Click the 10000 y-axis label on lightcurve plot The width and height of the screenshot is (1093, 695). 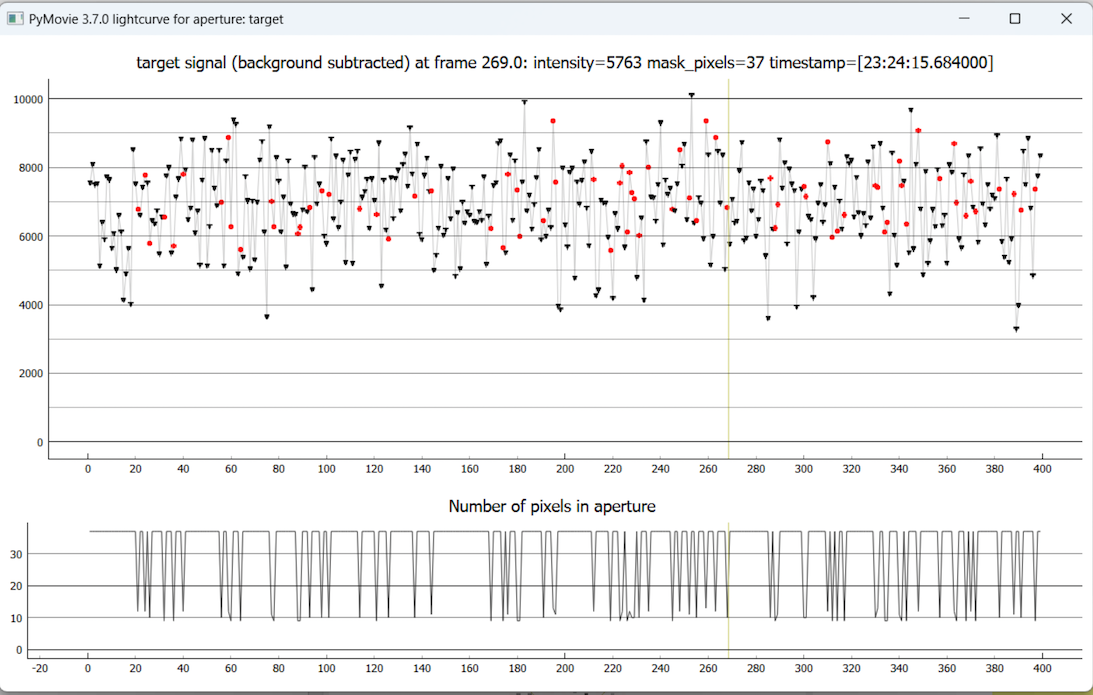[25, 99]
